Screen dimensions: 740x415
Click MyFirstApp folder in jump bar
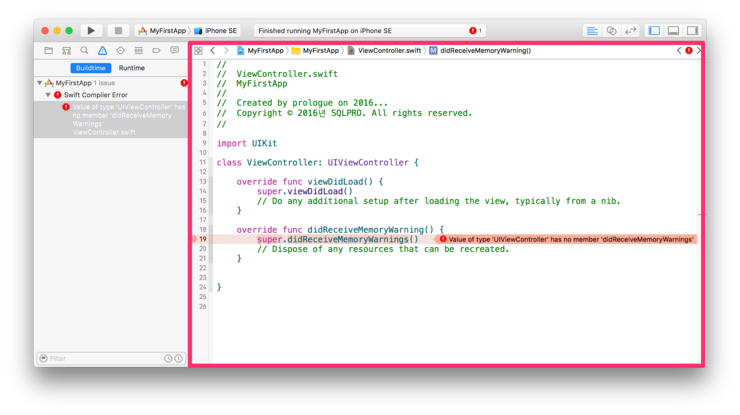point(315,51)
